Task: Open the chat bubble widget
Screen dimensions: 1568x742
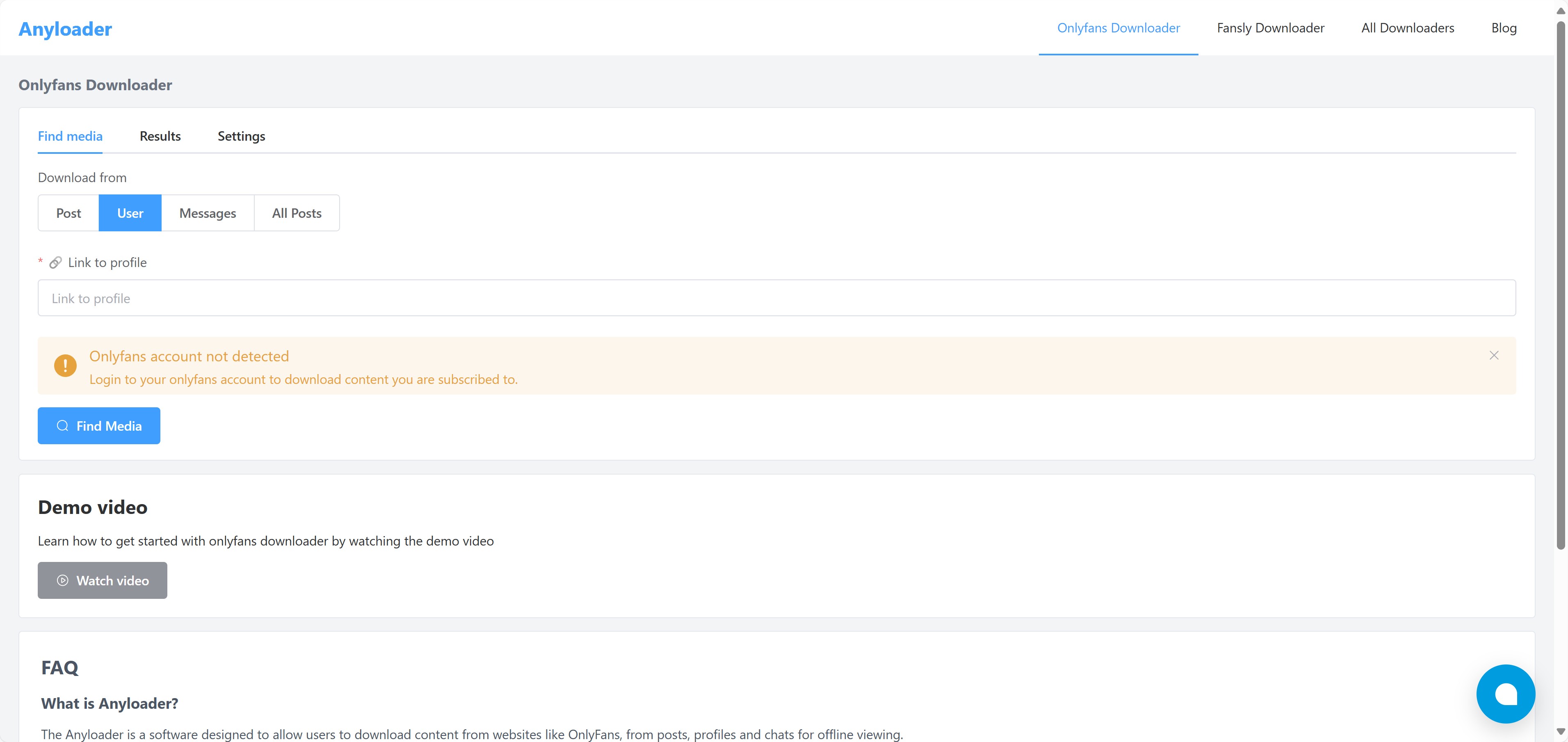Action: point(1505,693)
